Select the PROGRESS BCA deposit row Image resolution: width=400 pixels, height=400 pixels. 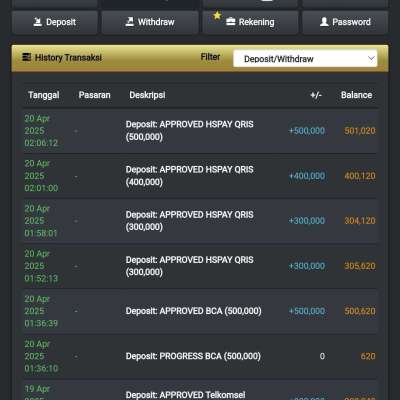200,356
